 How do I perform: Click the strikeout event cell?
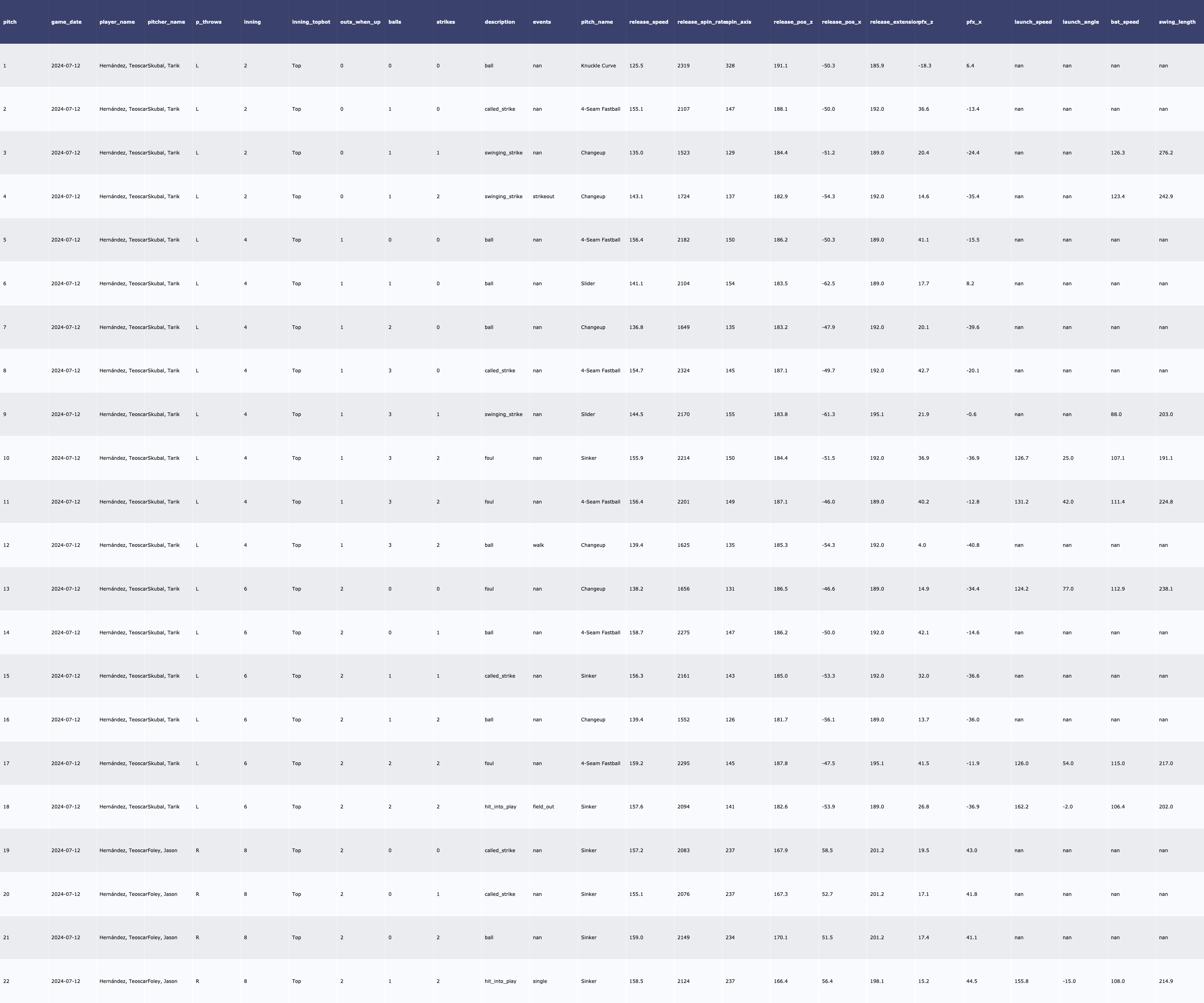pyautogui.click(x=543, y=197)
